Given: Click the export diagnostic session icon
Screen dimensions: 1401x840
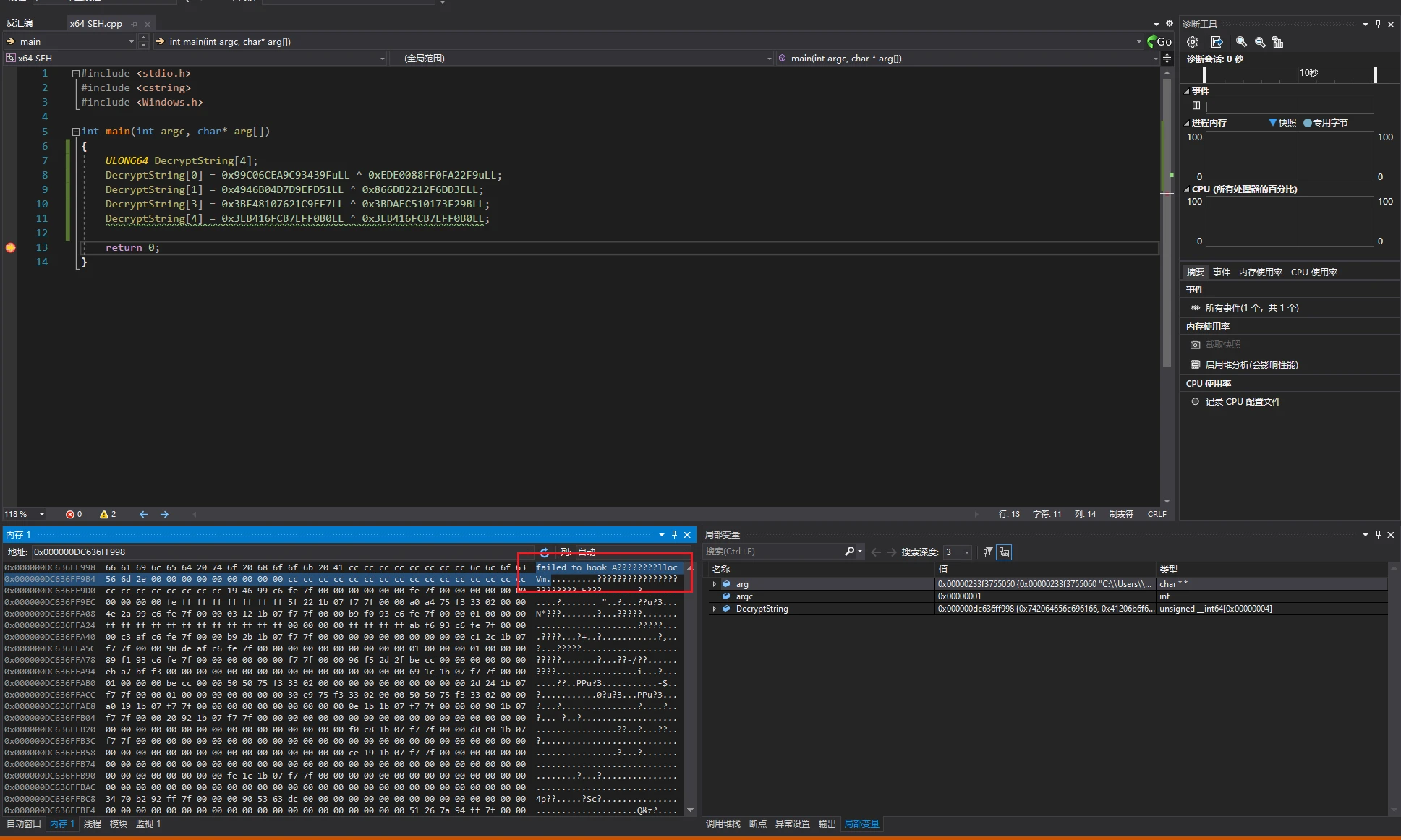Looking at the screenshot, I should pos(1217,42).
